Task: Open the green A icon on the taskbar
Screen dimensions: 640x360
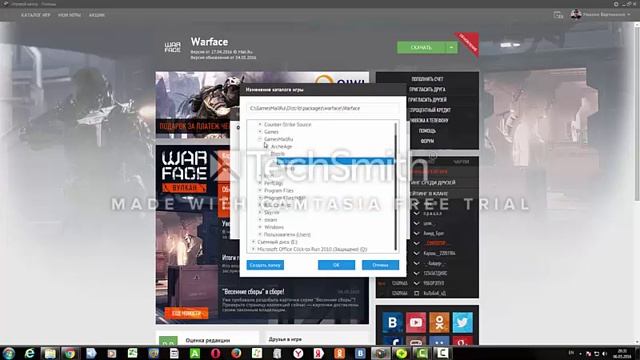Action: click(195, 353)
